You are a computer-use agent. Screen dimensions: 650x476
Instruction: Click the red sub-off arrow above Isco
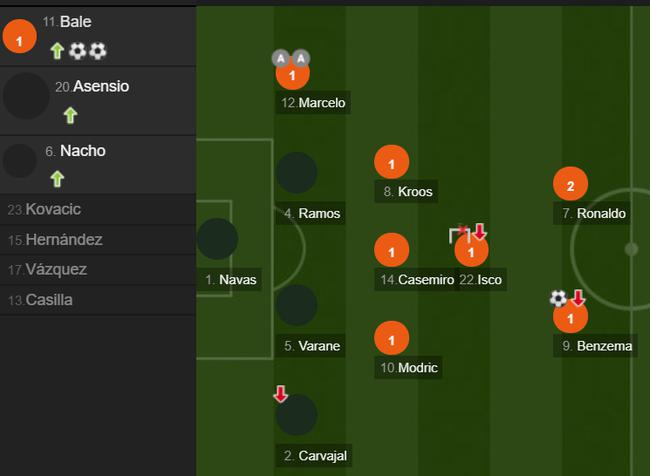pos(480,232)
